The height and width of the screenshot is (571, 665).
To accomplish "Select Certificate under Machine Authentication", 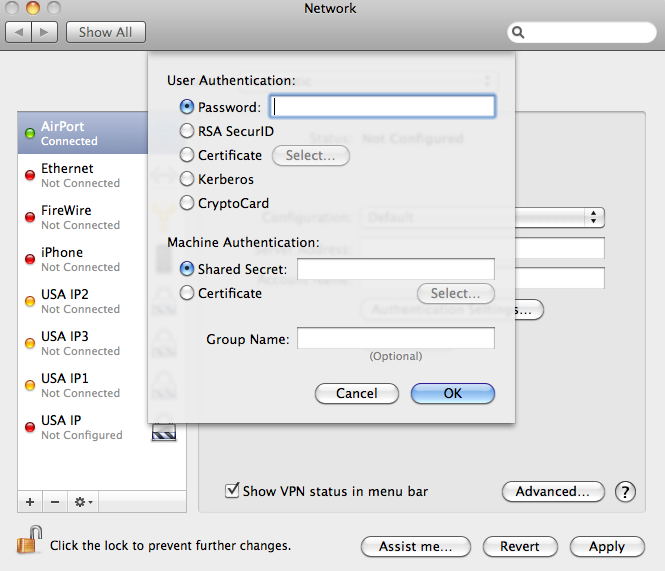I will click(187, 293).
